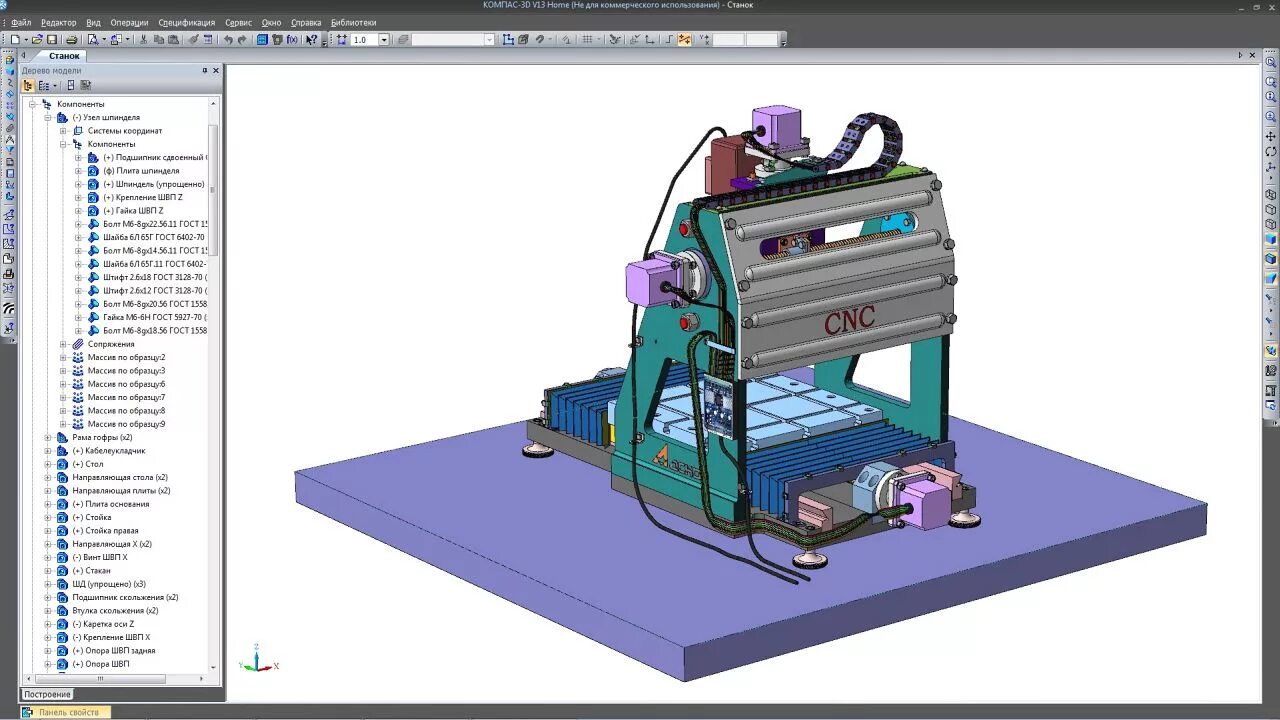The height and width of the screenshot is (720, 1280).
Task: Pin the Дерево модели panel
Action: click(205, 70)
